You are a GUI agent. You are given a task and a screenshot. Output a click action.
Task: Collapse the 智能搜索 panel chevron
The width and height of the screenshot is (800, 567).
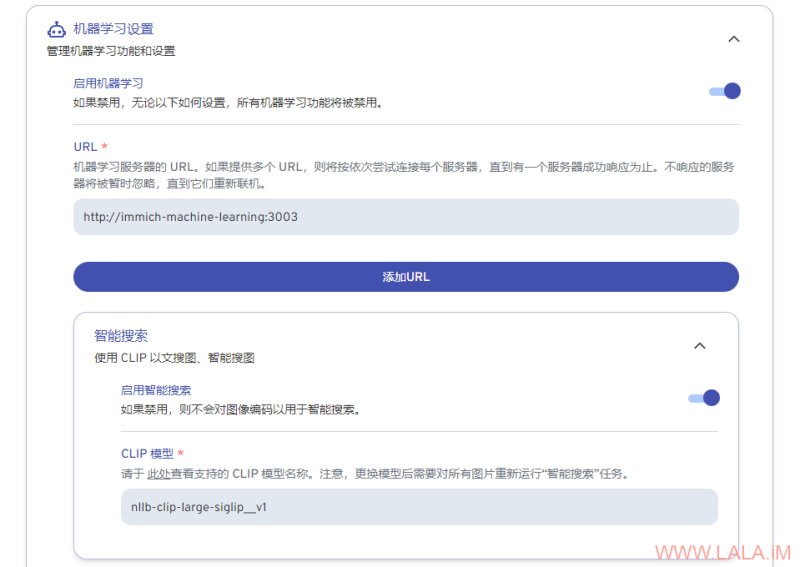(699, 346)
